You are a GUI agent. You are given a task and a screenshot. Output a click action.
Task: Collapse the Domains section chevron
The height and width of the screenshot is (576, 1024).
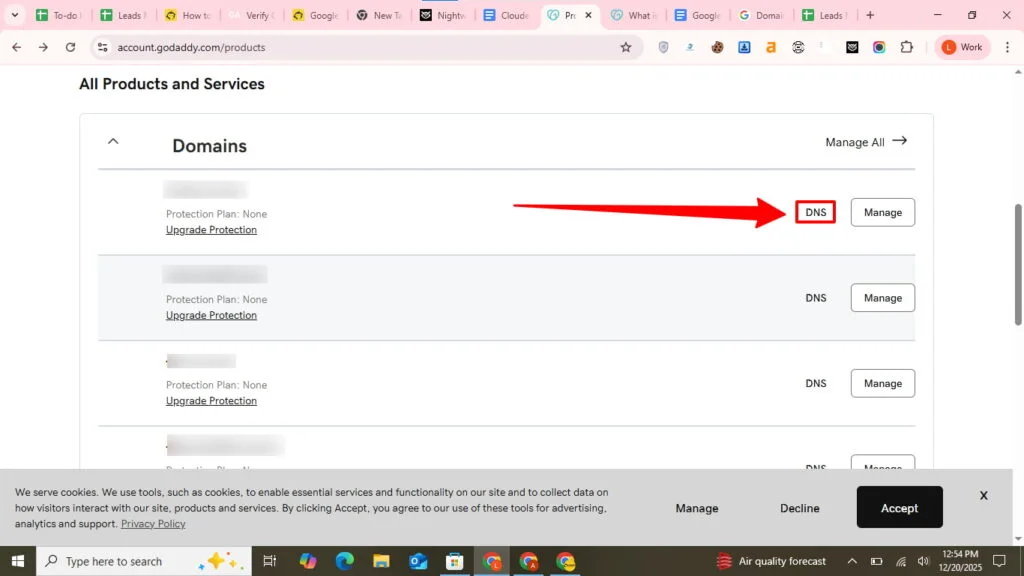coord(113,141)
